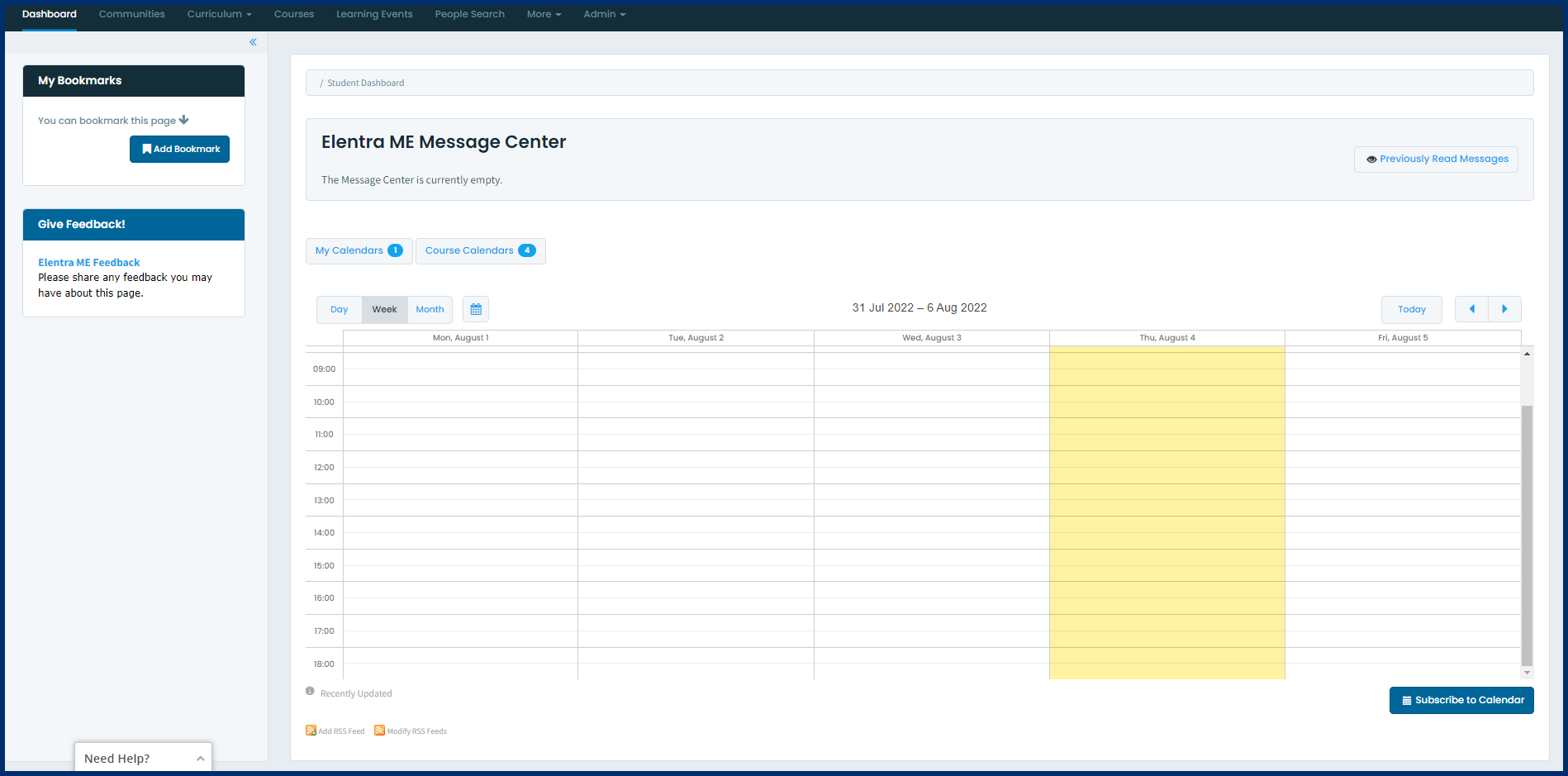Image resolution: width=1568 pixels, height=776 pixels.
Task: Go to previous week arrow
Action: pos(1471,309)
